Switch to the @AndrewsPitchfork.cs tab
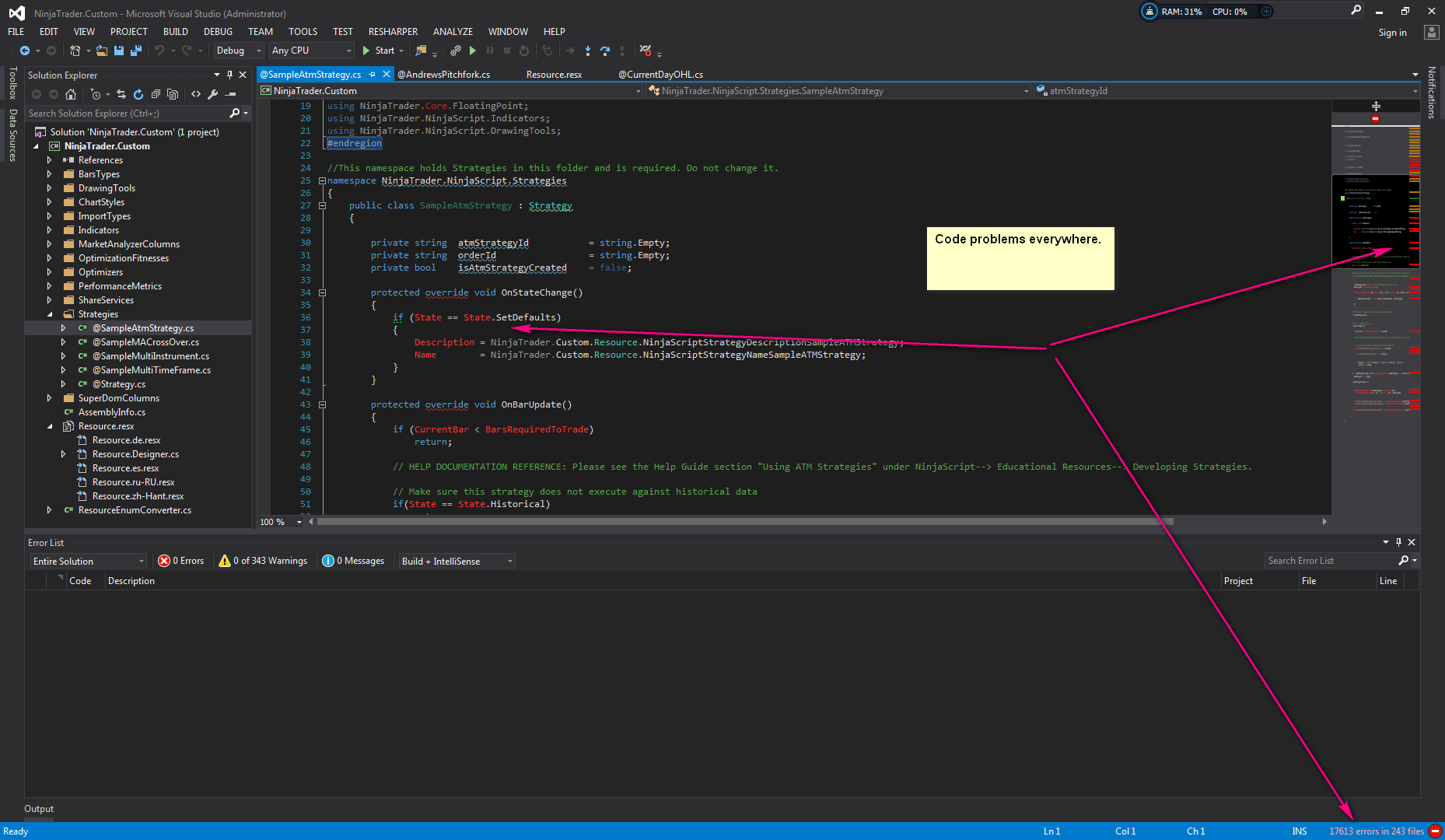The width and height of the screenshot is (1445, 840). coord(444,75)
